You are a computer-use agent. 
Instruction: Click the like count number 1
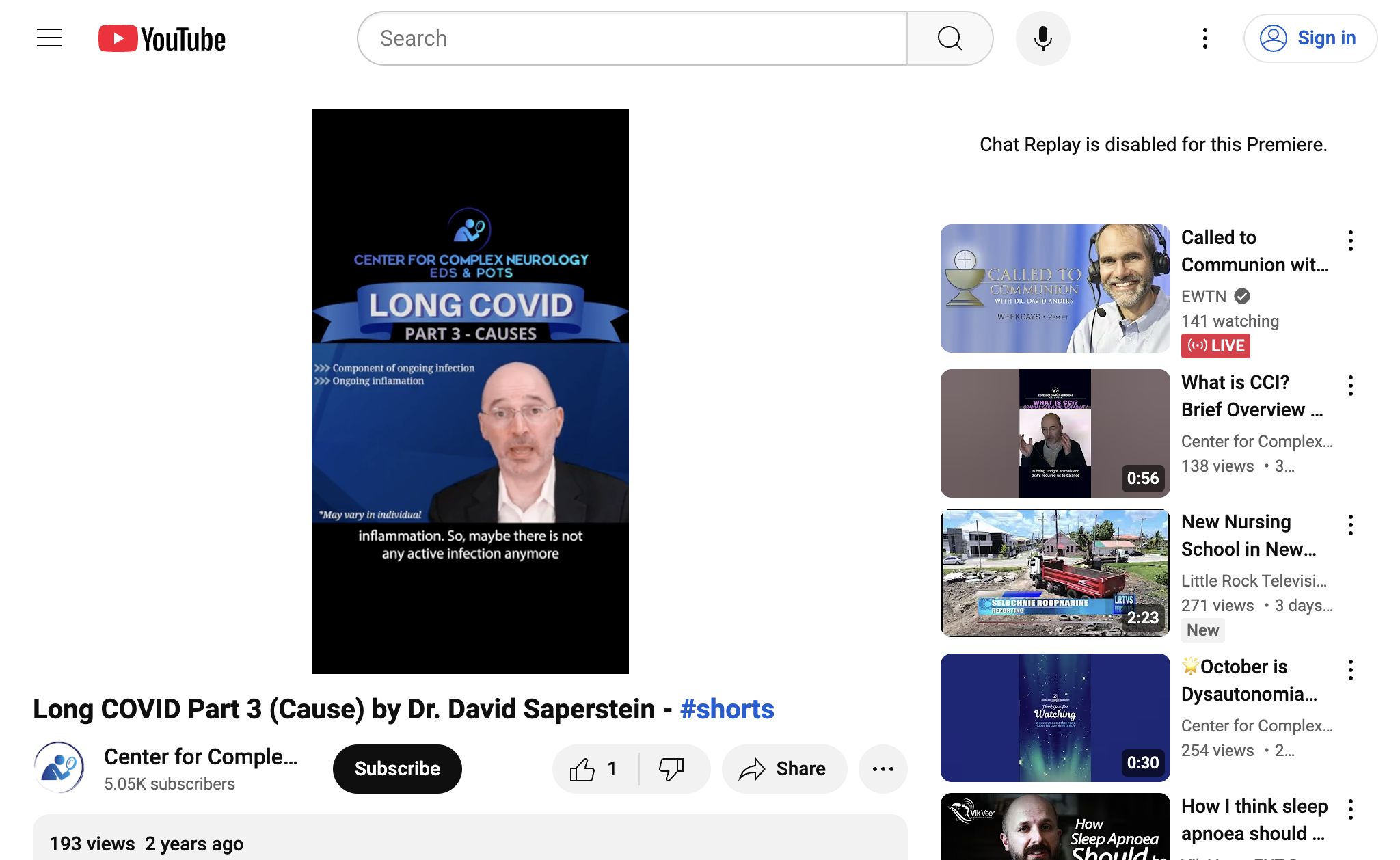point(612,769)
